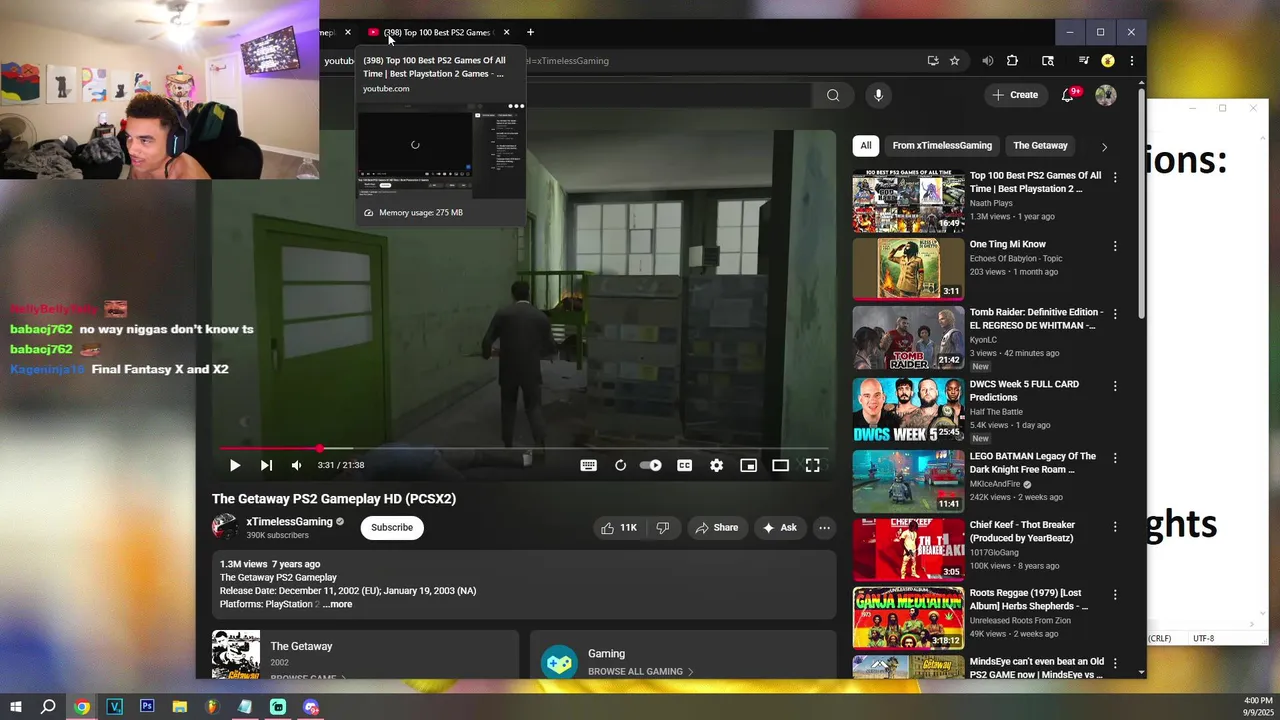Open File Explorer from the taskbar
This screenshot has width=1280, height=720.
(180, 707)
